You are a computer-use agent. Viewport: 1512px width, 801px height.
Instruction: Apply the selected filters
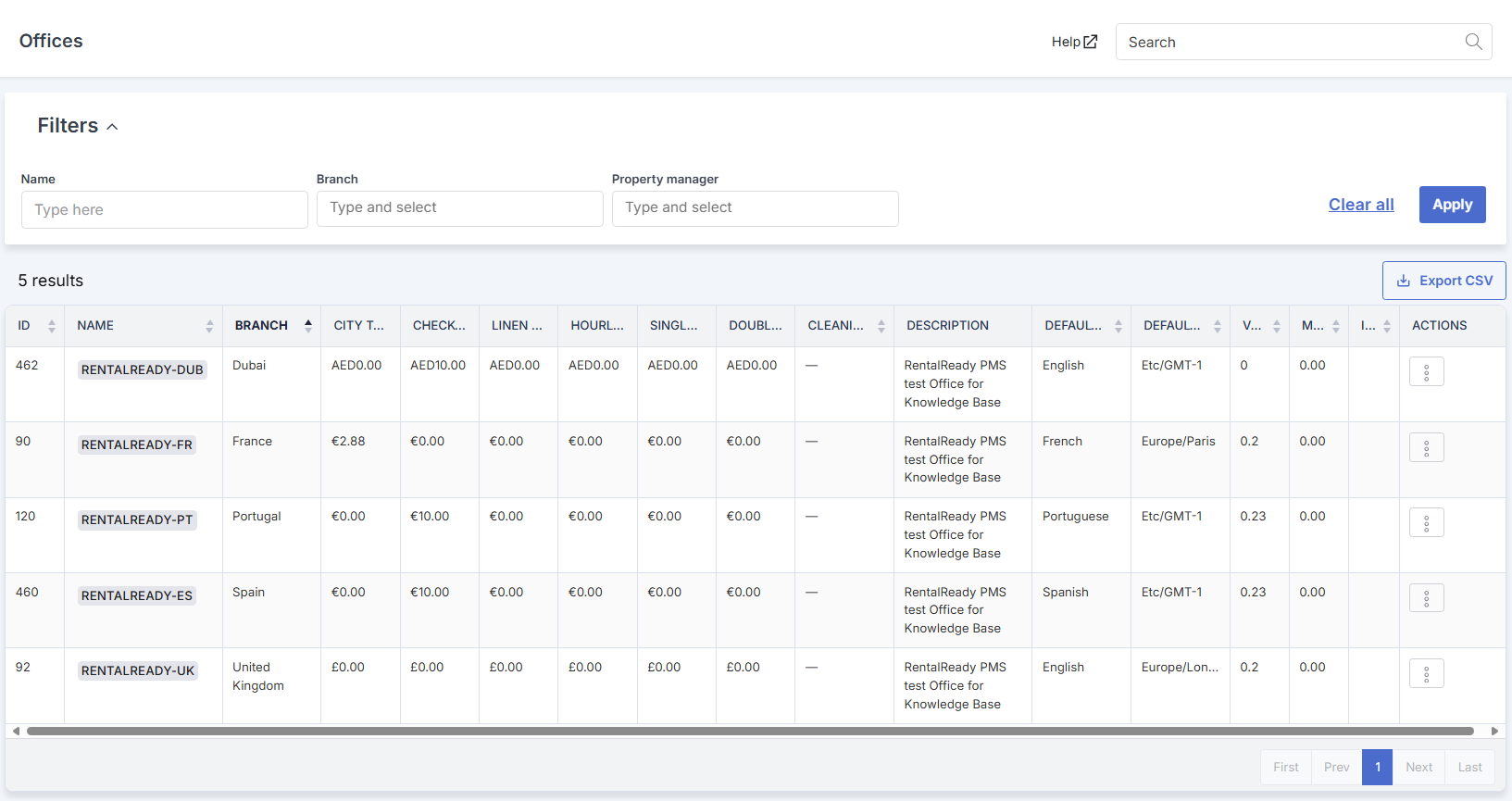(1452, 205)
